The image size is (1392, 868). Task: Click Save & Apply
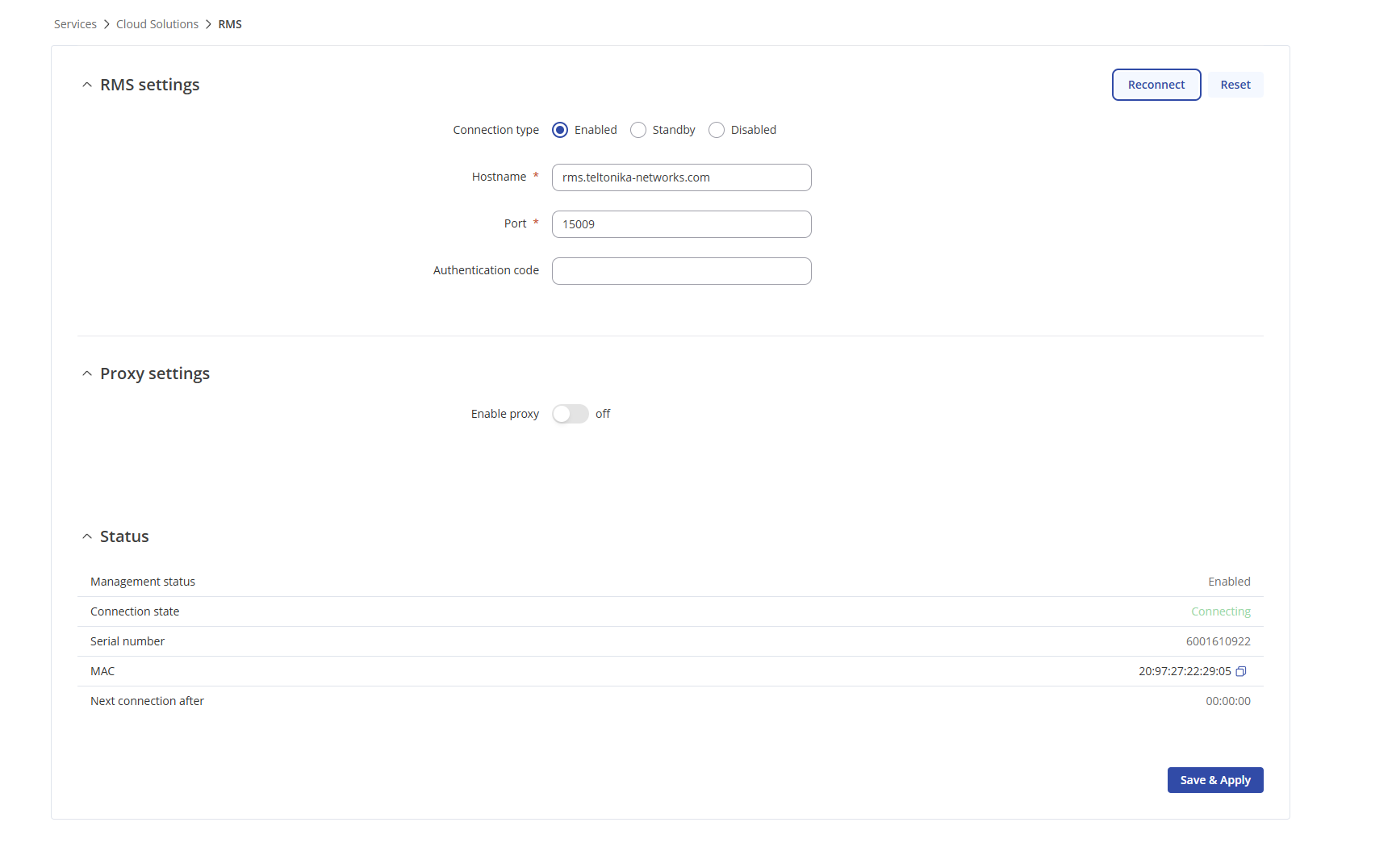click(x=1214, y=780)
